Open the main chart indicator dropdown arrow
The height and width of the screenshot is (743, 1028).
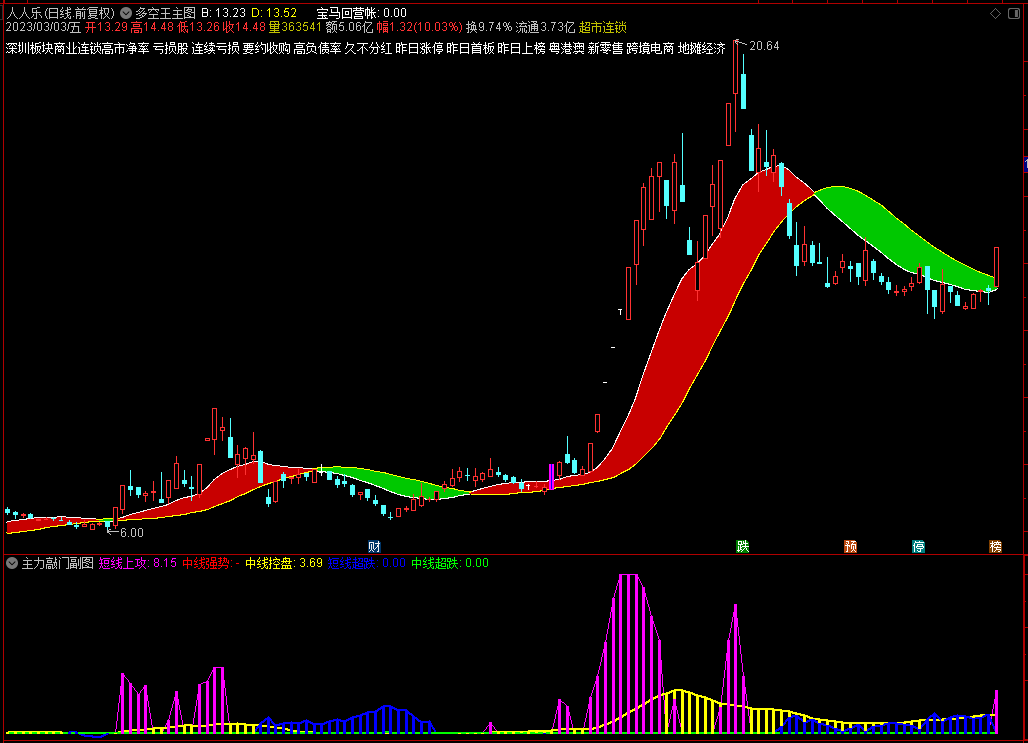point(126,13)
